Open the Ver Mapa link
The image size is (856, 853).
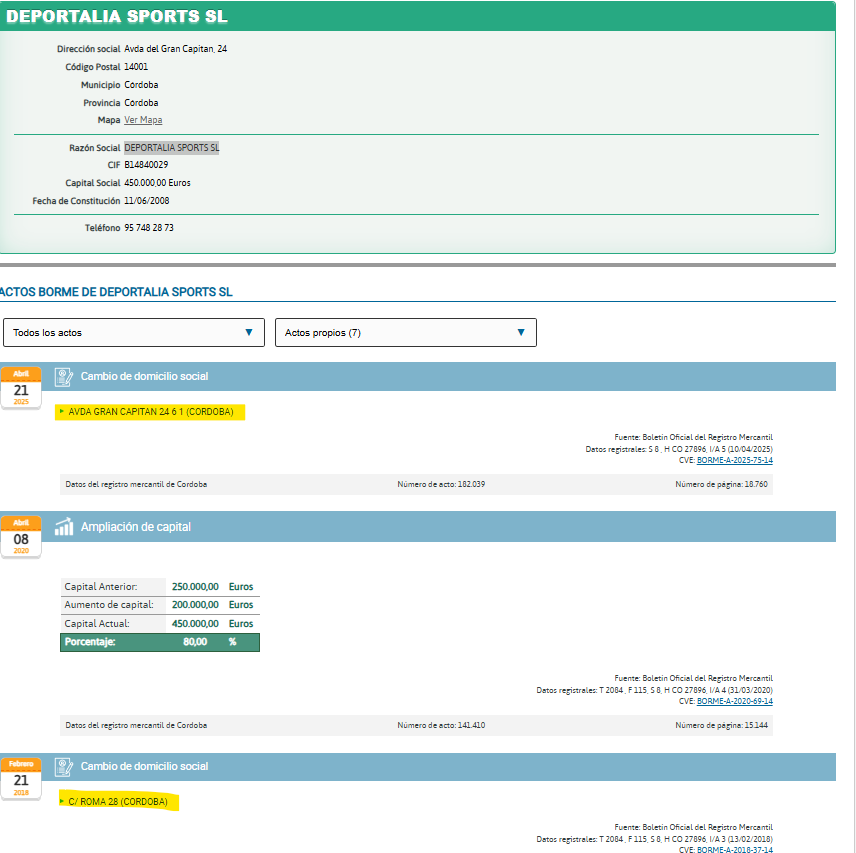[143, 120]
